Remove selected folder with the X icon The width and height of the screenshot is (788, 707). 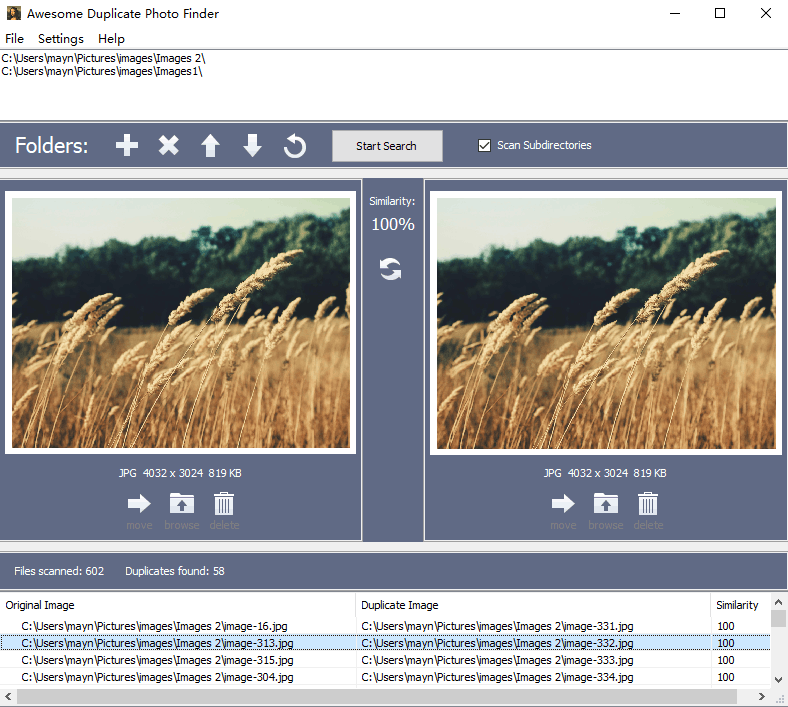[169, 145]
